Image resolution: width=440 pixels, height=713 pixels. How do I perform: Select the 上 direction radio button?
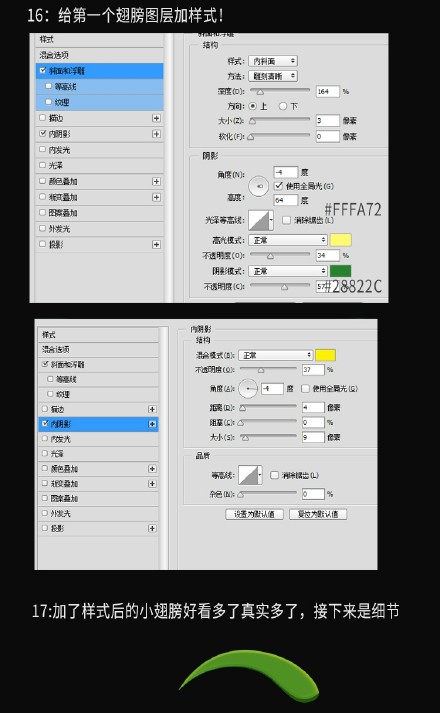253,106
